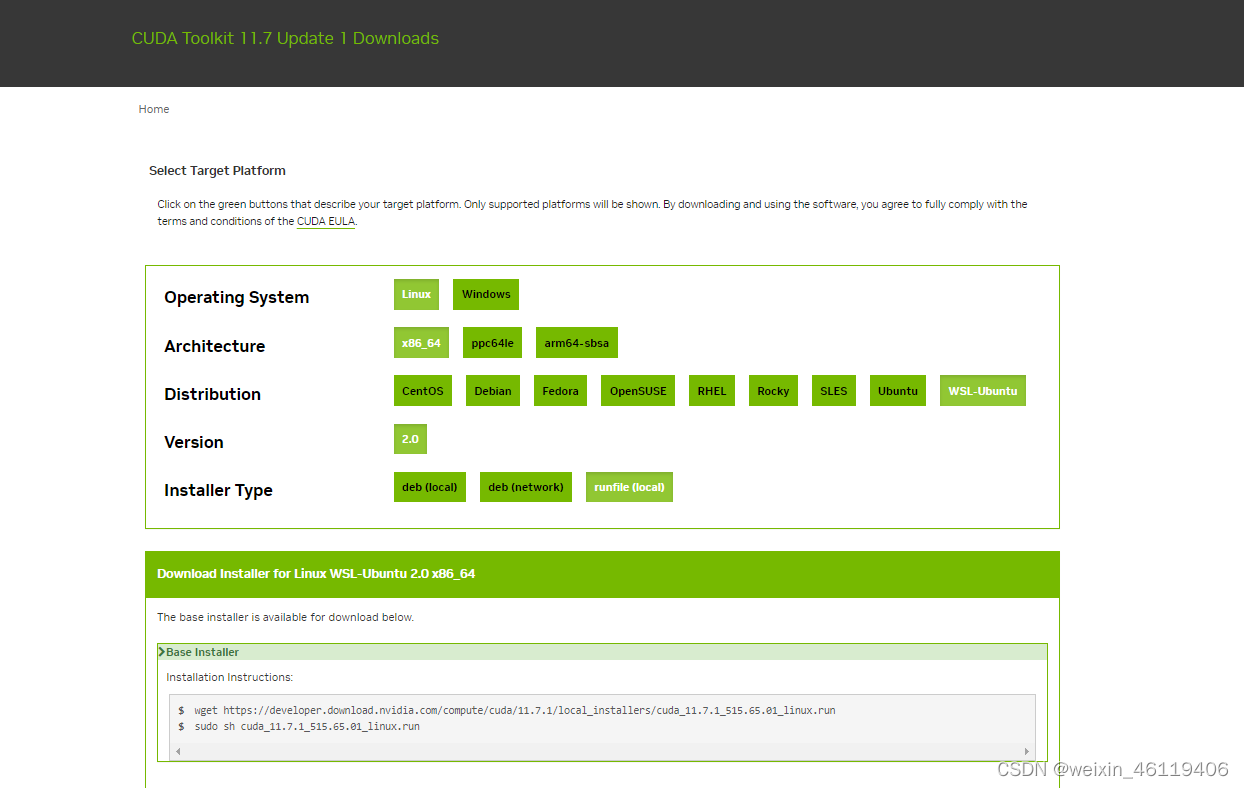Choose the arm64-sbsa architecture
This screenshot has height=788, width=1244.
pyautogui.click(x=577, y=343)
